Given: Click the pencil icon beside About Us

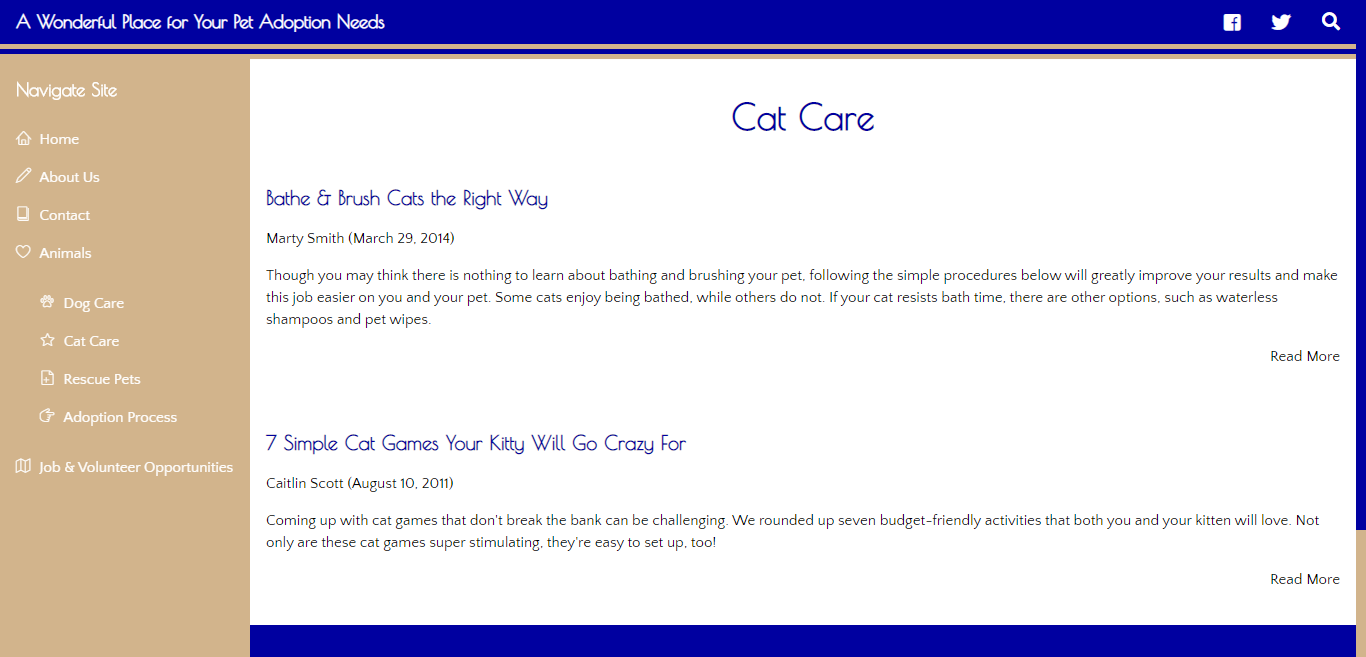Looking at the screenshot, I should 24,176.
